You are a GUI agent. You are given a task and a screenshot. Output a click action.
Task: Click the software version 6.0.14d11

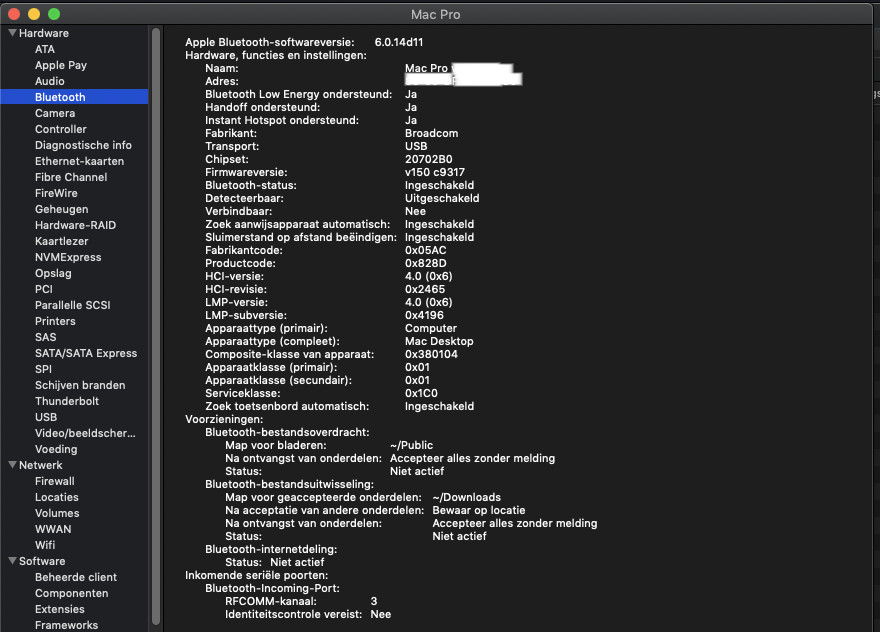coord(399,42)
